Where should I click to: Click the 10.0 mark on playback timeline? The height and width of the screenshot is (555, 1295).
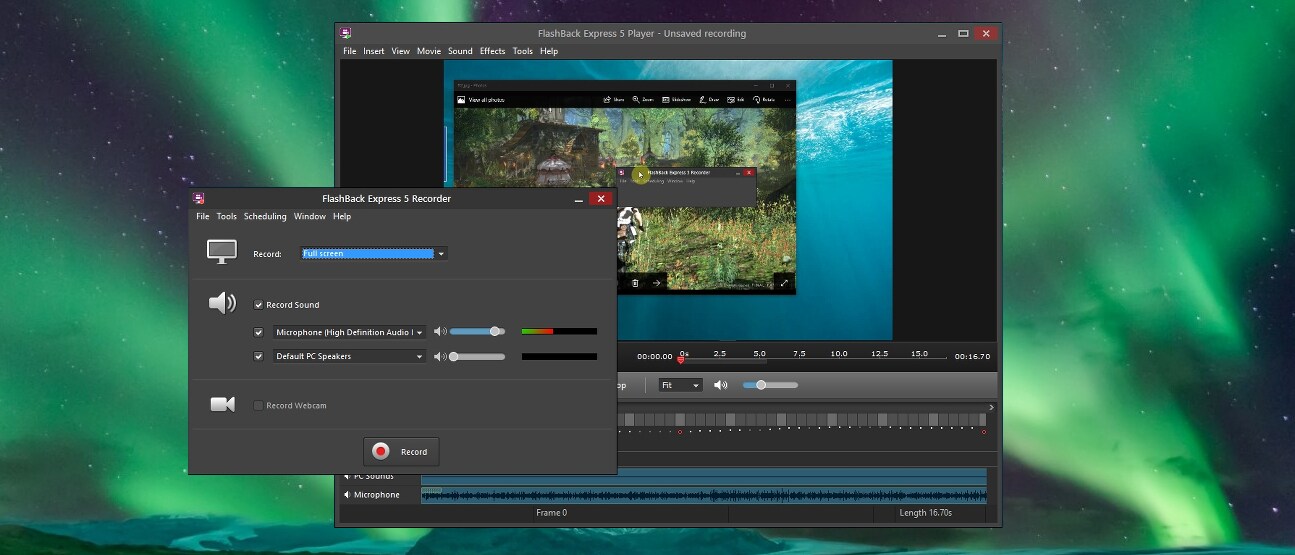838,354
